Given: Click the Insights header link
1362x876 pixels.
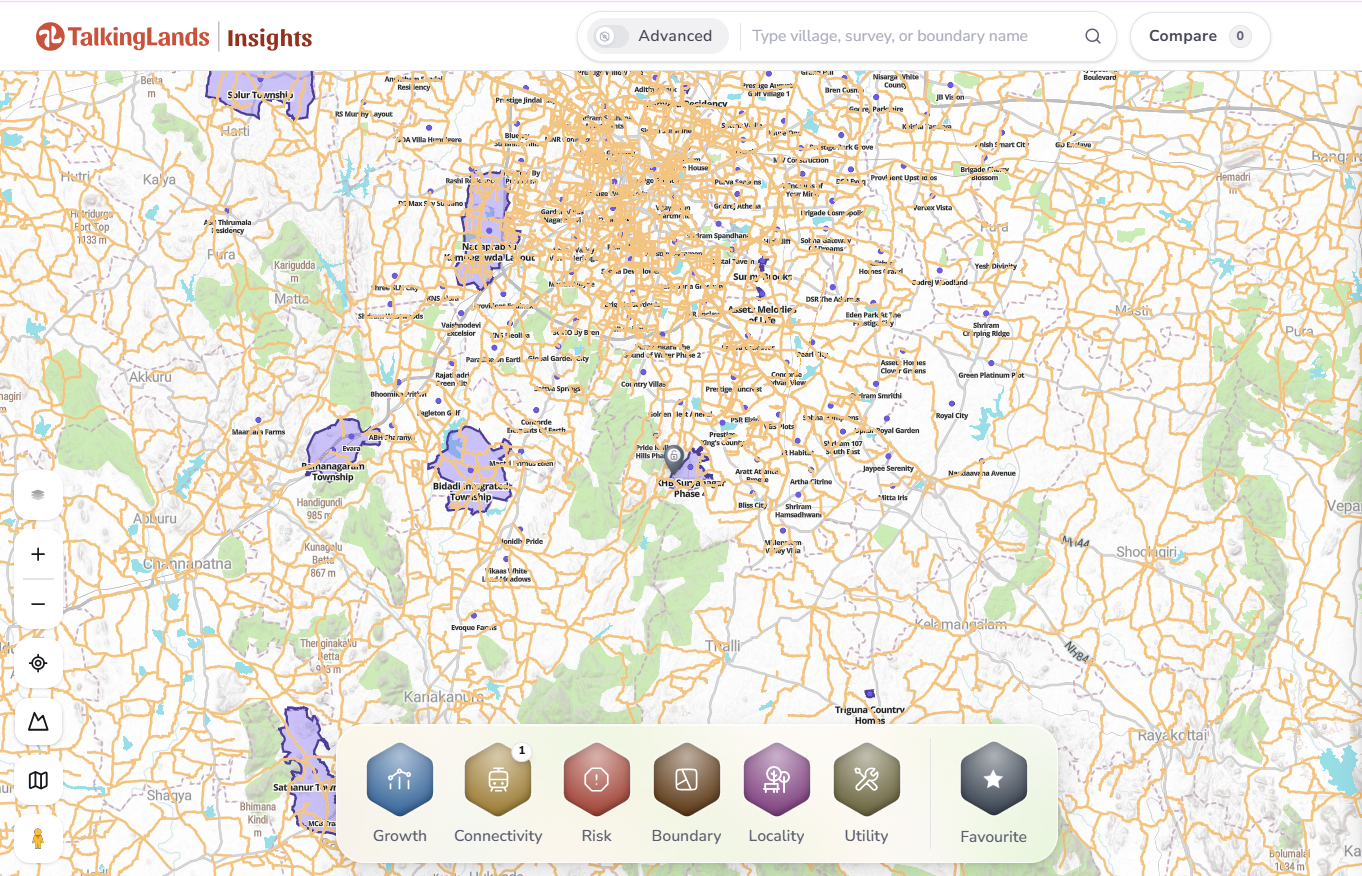Looking at the screenshot, I should click(269, 38).
